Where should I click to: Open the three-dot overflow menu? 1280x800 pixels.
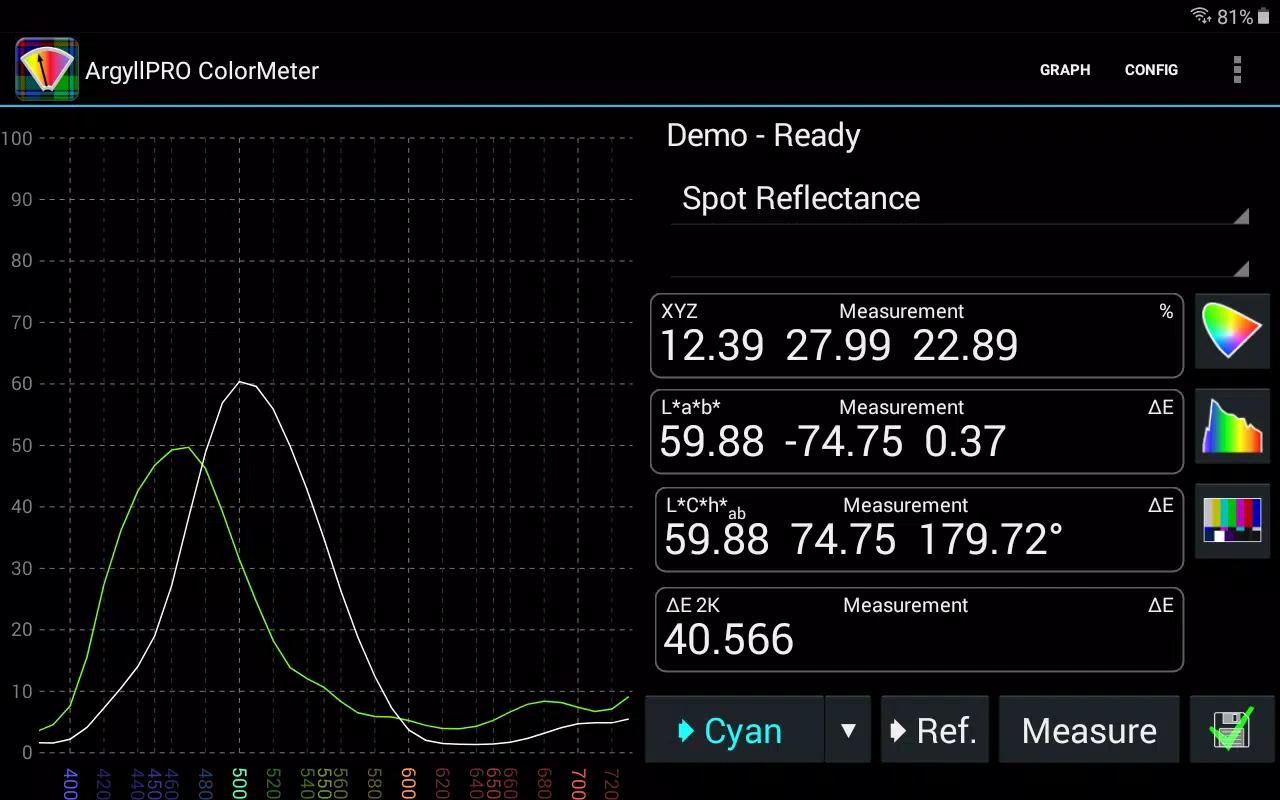click(x=1237, y=70)
